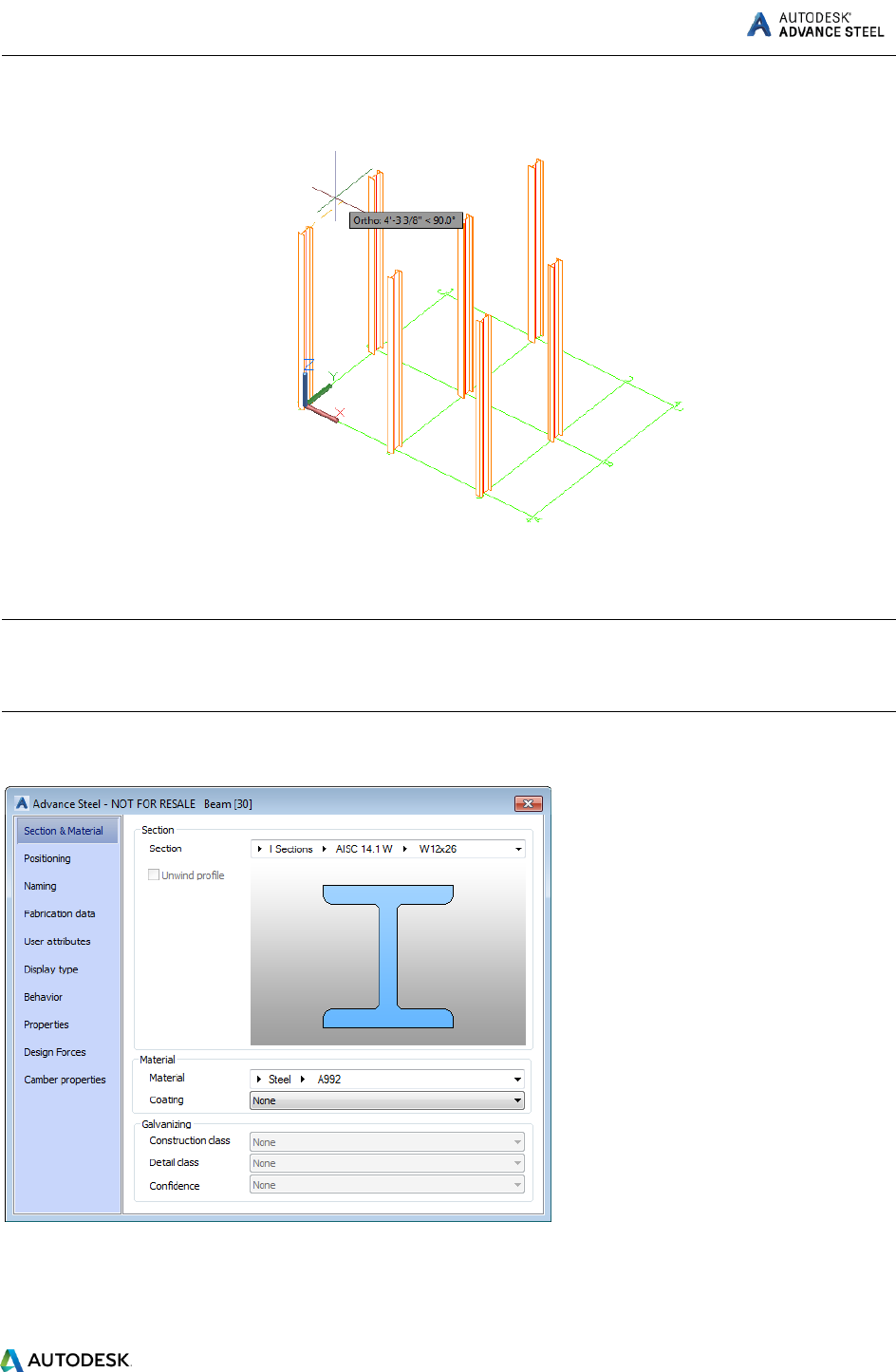Expand the I Sections breadcrumb arrow
Screen dimensions: 896x1372
coord(259,849)
